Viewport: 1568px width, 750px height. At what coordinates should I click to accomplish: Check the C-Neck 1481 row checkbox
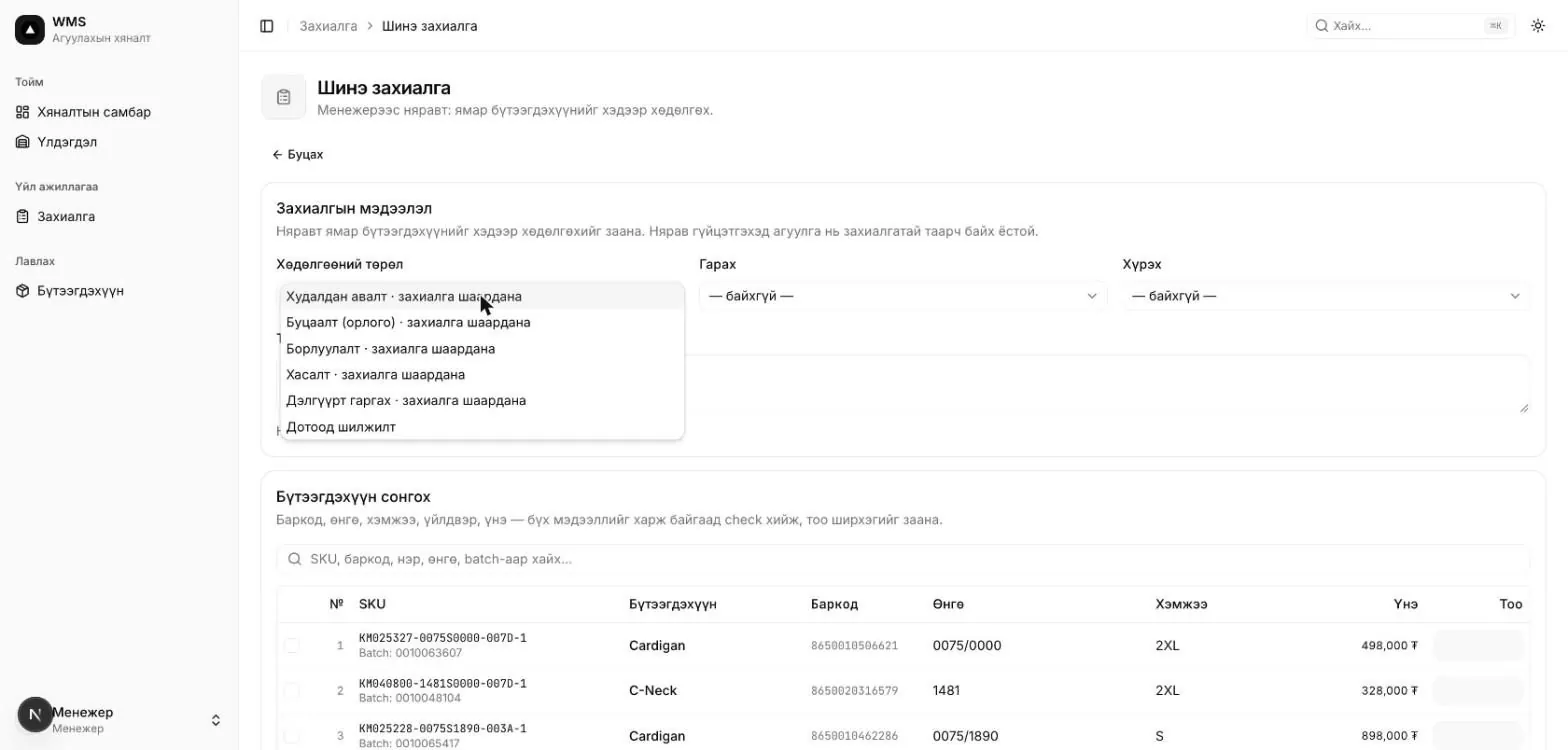point(292,691)
